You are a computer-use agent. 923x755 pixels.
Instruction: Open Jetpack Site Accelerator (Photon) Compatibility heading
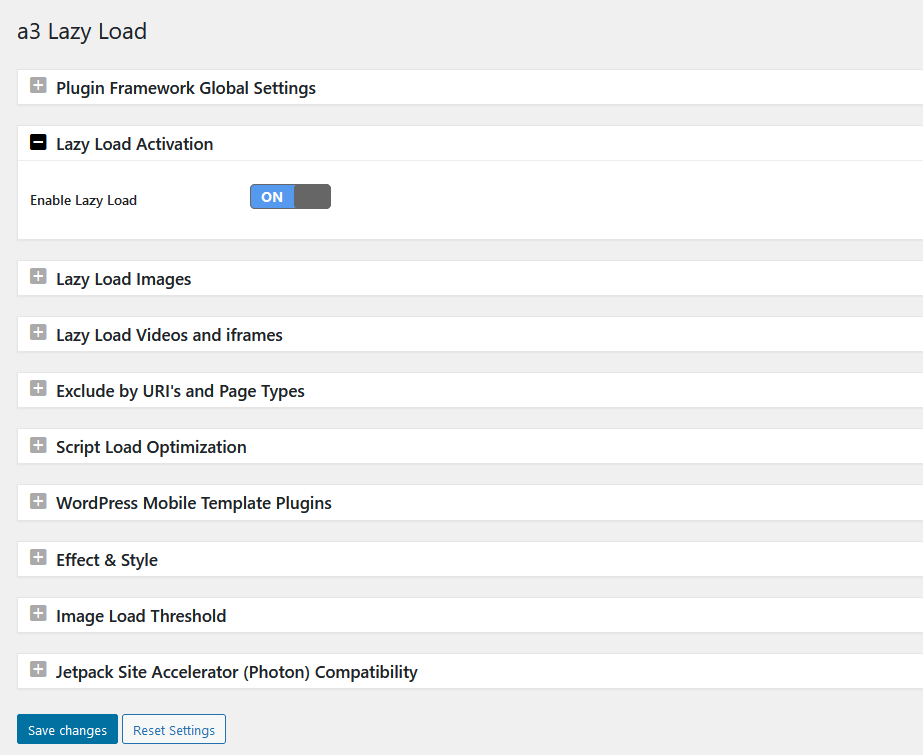point(237,672)
